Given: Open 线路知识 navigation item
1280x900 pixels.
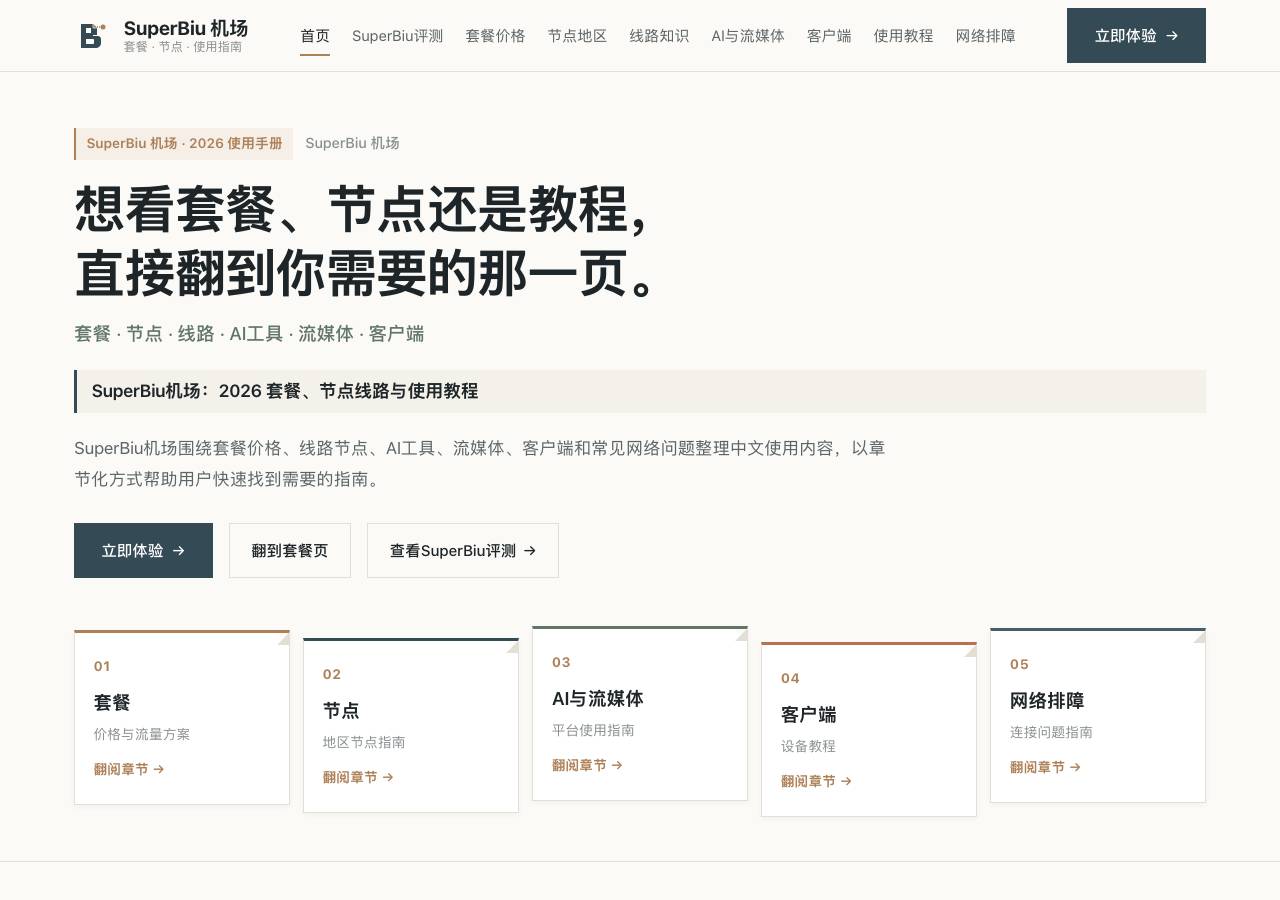Looking at the screenshot, I should point(659,36).
